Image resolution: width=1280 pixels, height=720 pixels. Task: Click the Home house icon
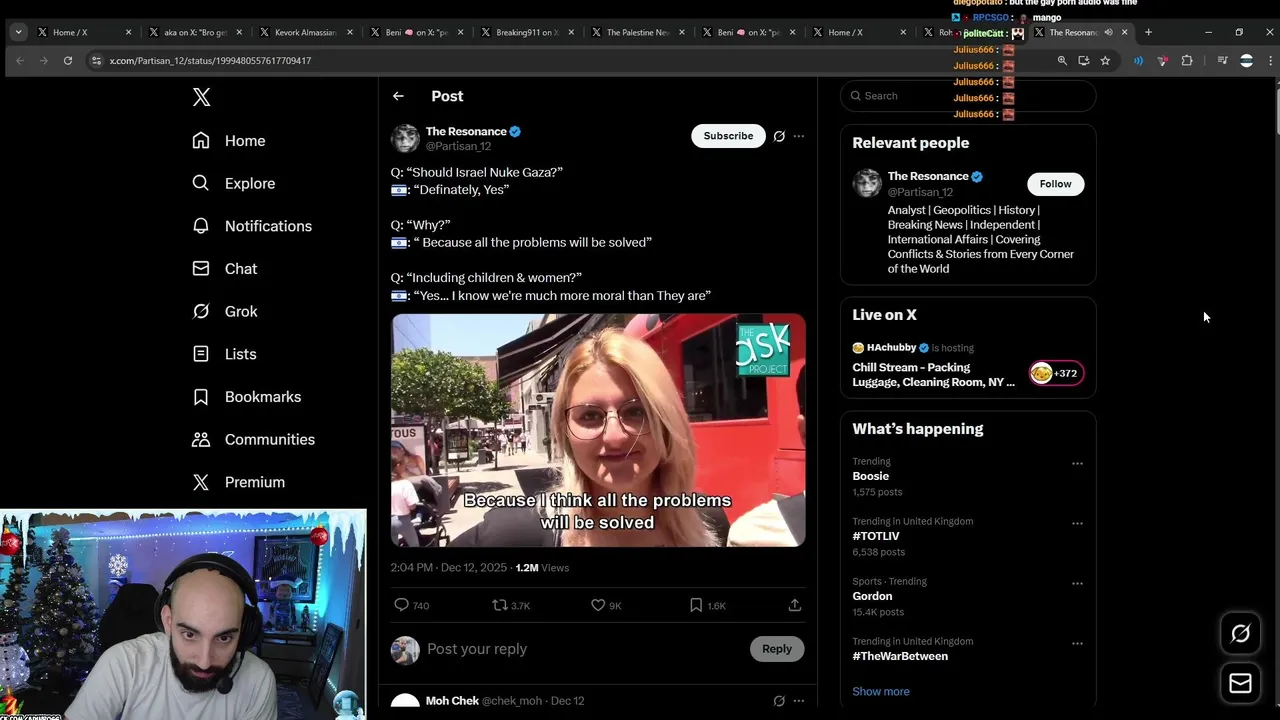click(201, 141)
